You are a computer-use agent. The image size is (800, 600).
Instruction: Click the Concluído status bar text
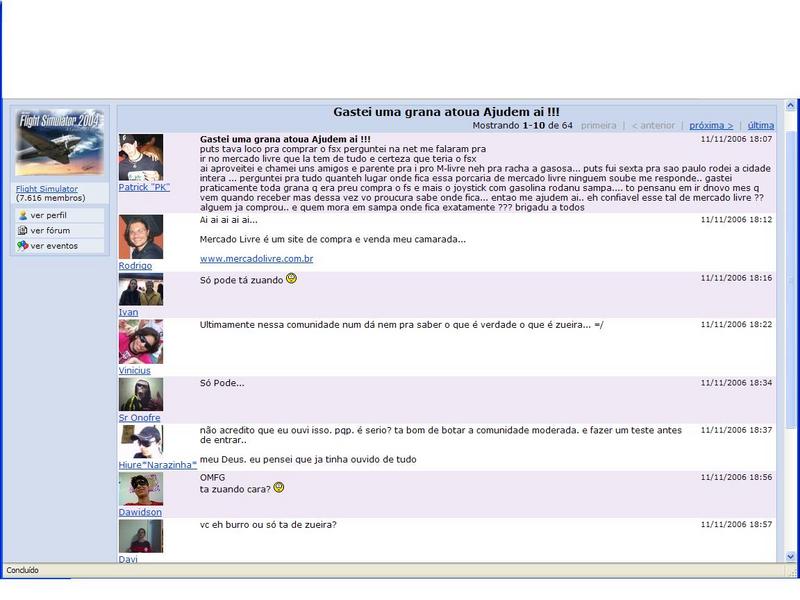pos(22,570)
